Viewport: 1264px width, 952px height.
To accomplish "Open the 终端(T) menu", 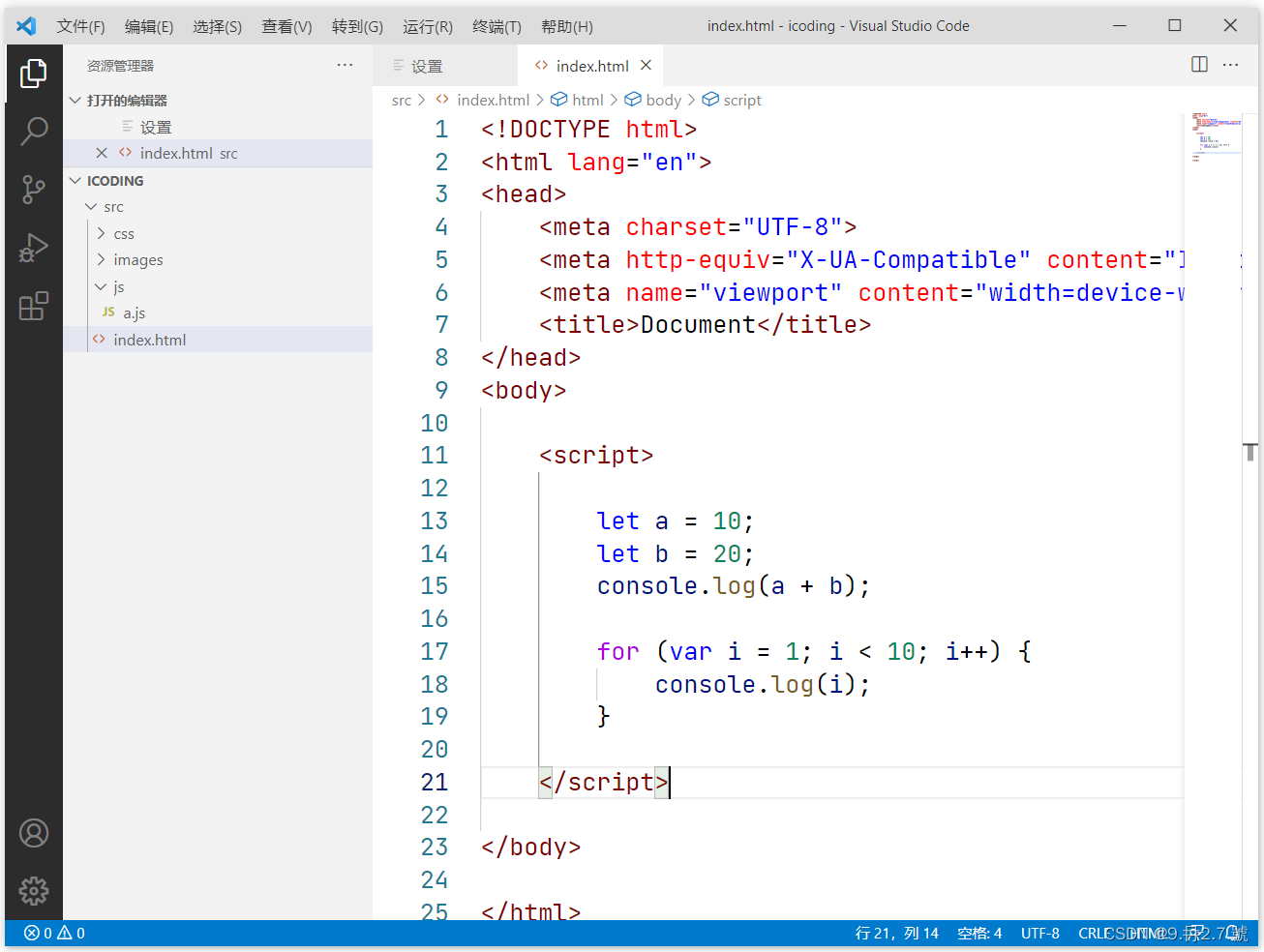I will (497, 26).
